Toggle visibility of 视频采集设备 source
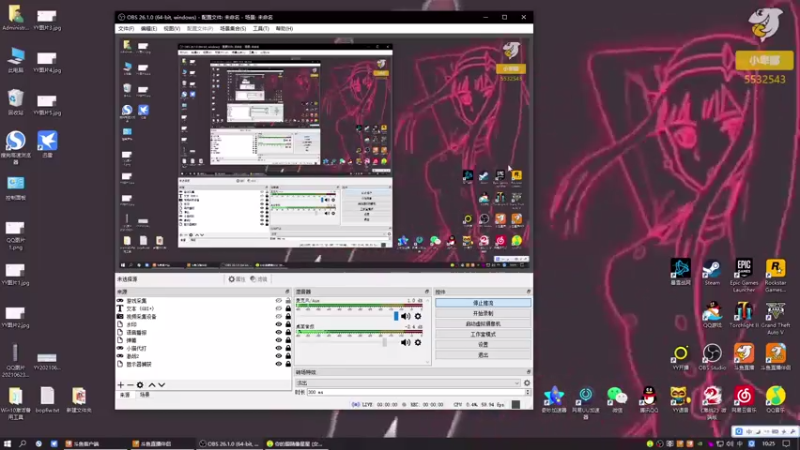This screenshot has width=800, height=450. click(279, 317)
